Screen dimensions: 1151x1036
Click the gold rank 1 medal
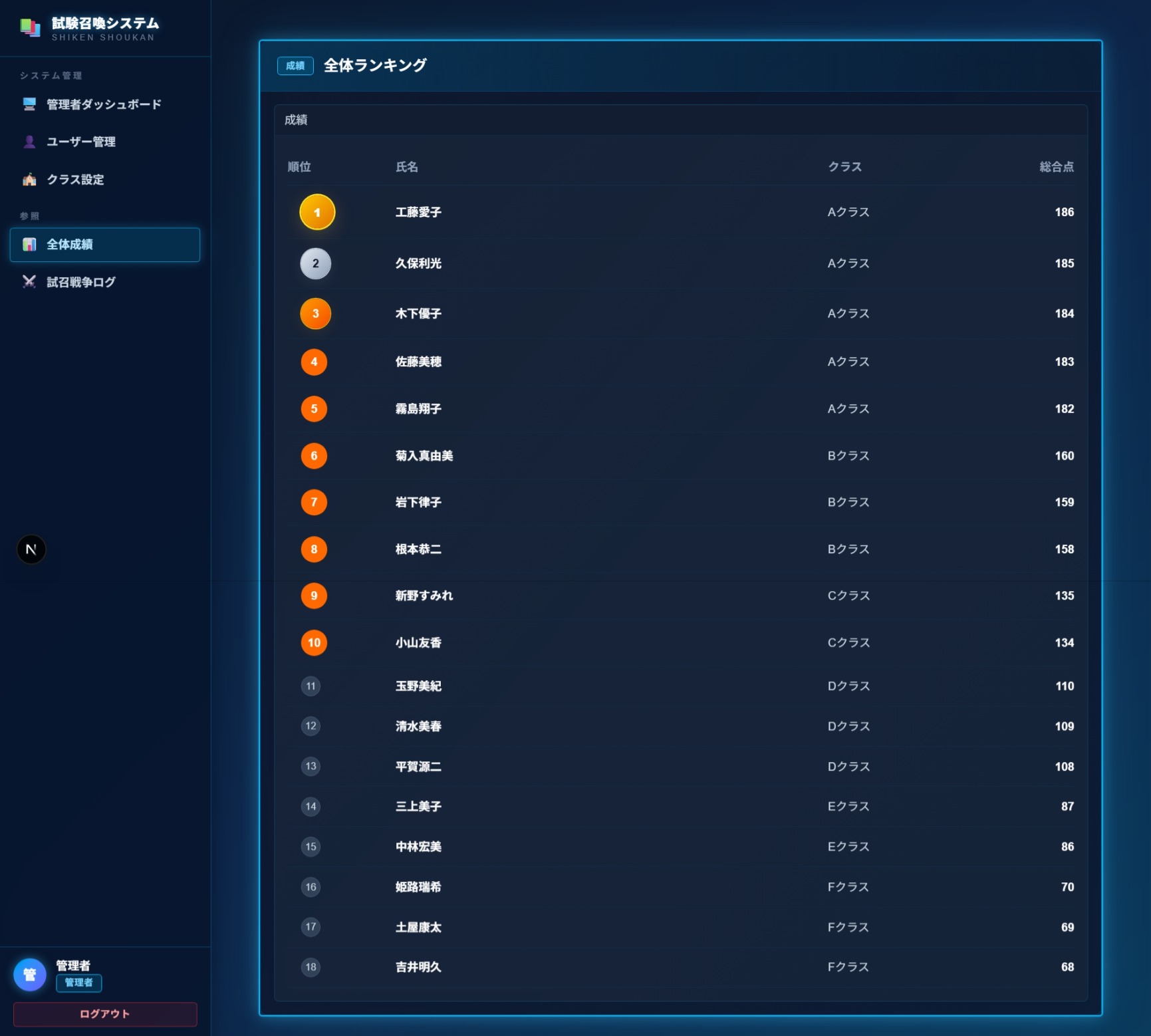click(317, 212)
